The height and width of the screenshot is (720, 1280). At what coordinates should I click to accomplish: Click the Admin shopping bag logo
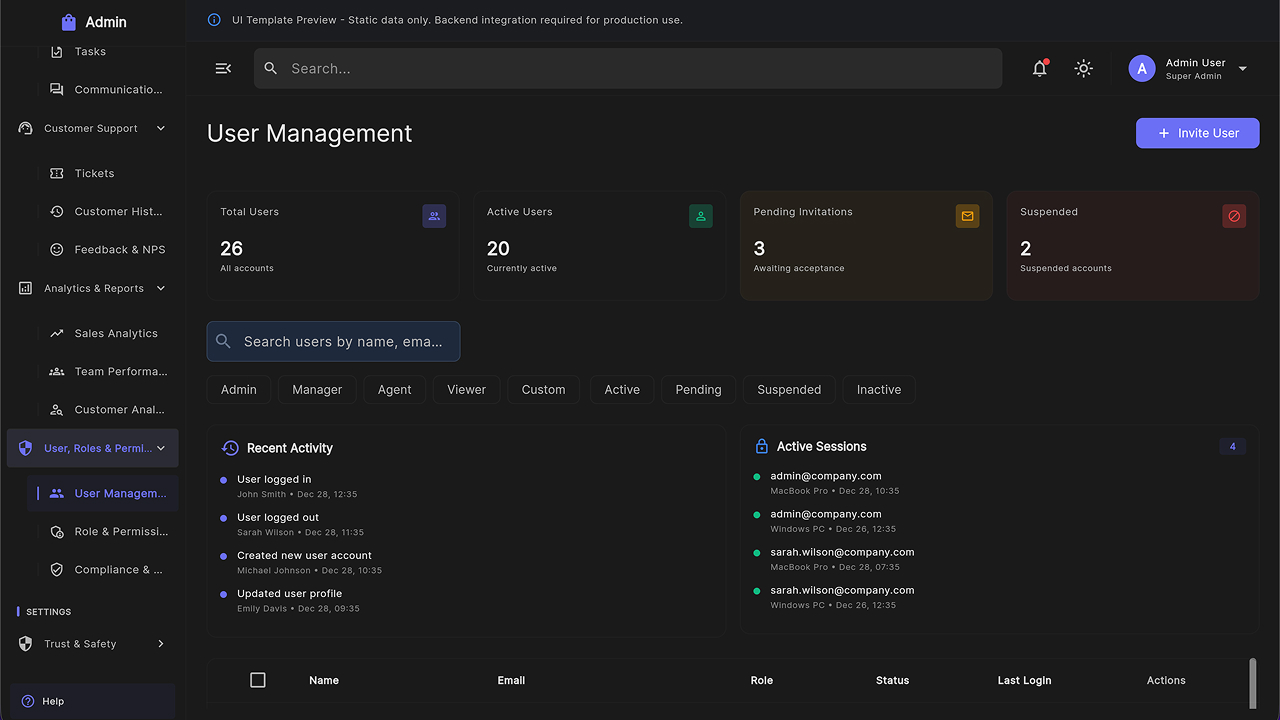(x=68, y=22)
